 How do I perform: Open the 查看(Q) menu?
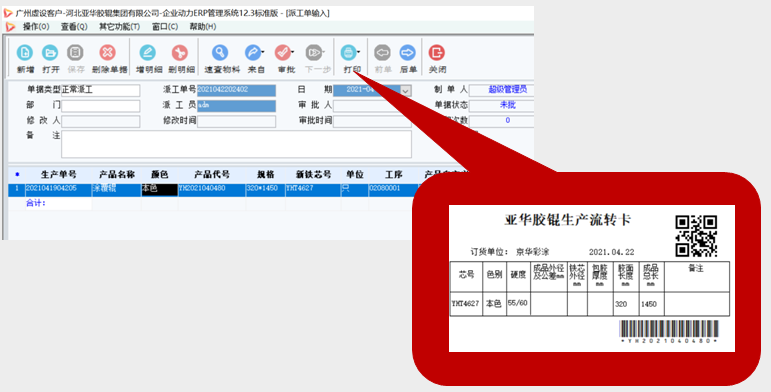tap(74, 27)
